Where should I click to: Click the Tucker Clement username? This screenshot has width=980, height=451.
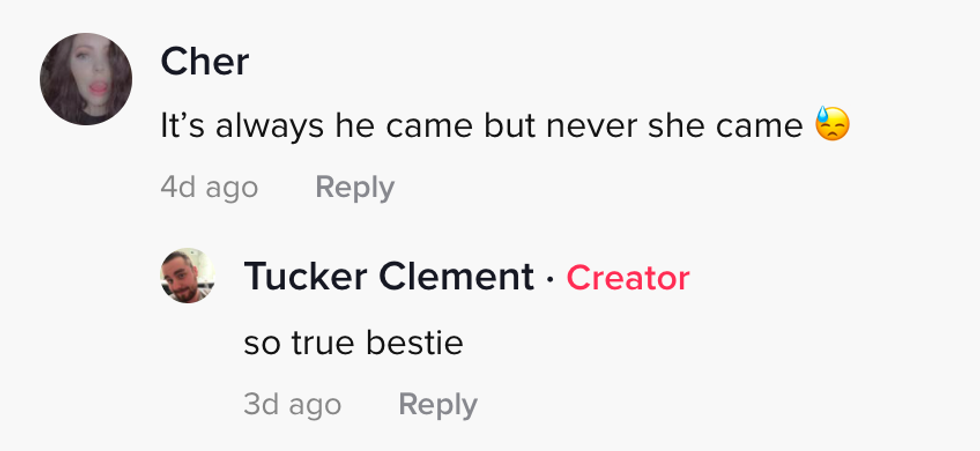(x=389, y=277)
